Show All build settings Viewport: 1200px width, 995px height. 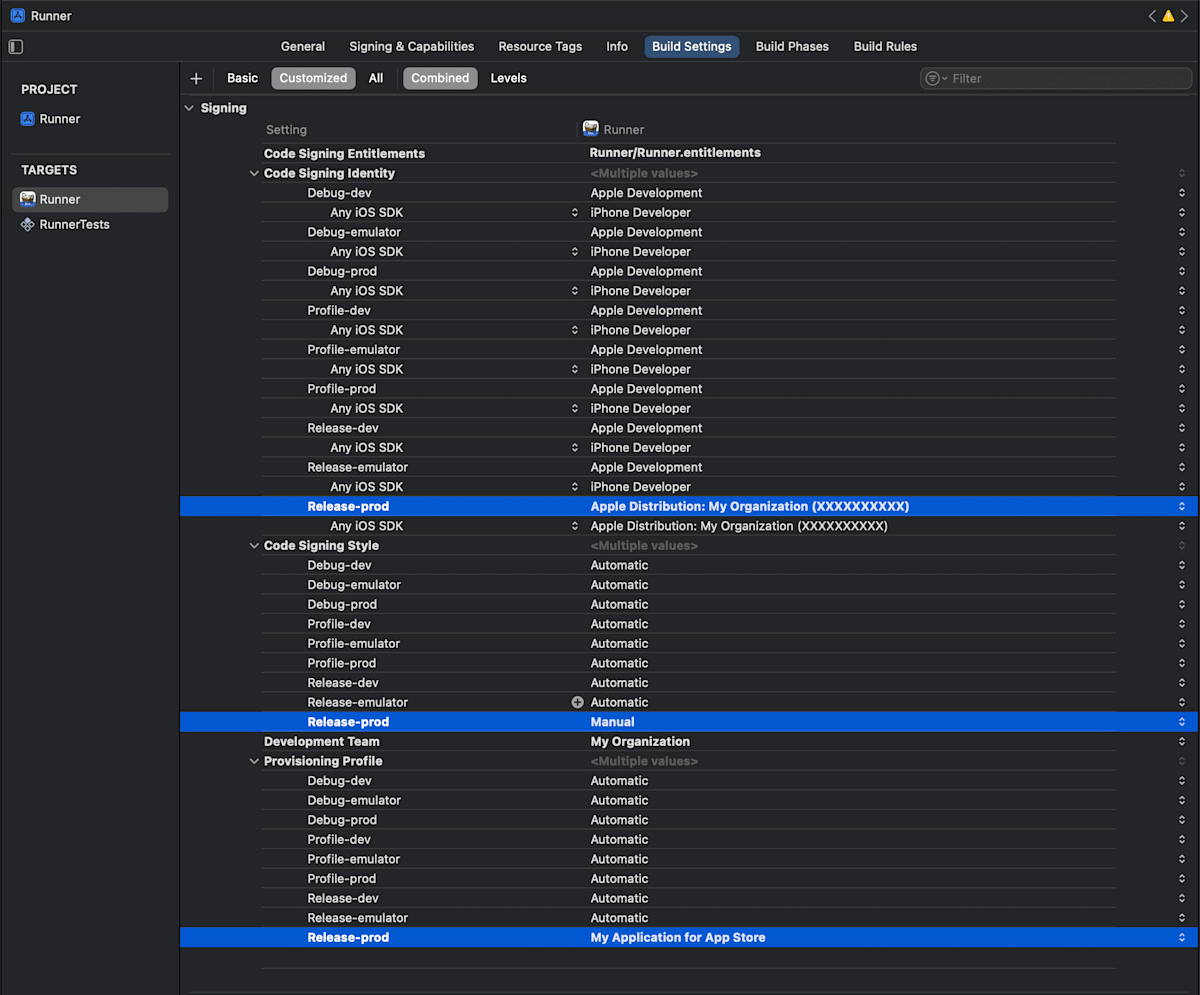pos(376,78)
